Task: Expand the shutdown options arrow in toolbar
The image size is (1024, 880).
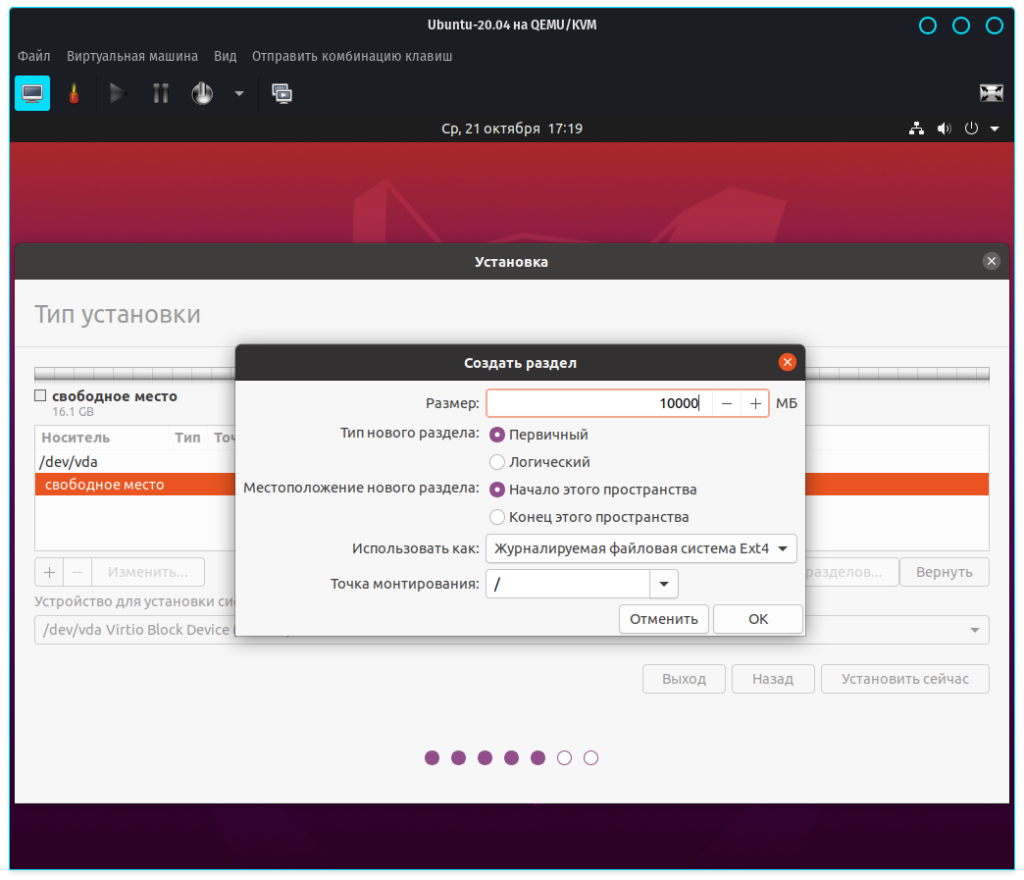Action: point(239,93)
